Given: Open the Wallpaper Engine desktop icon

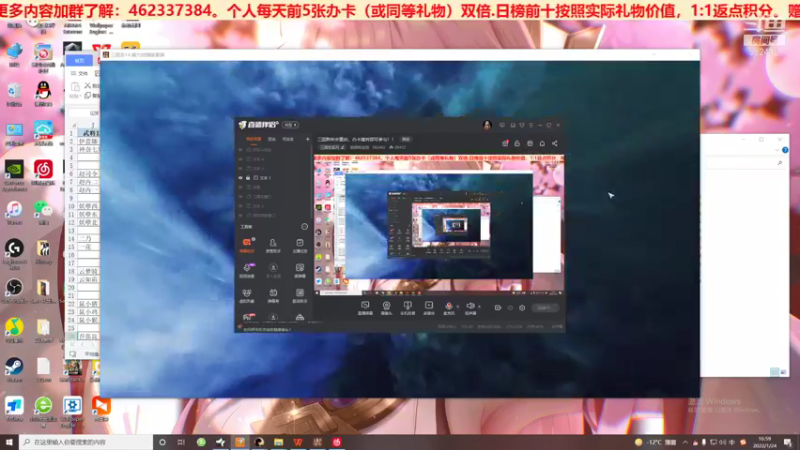Looking at the screenshot, I should pos(72,411).
